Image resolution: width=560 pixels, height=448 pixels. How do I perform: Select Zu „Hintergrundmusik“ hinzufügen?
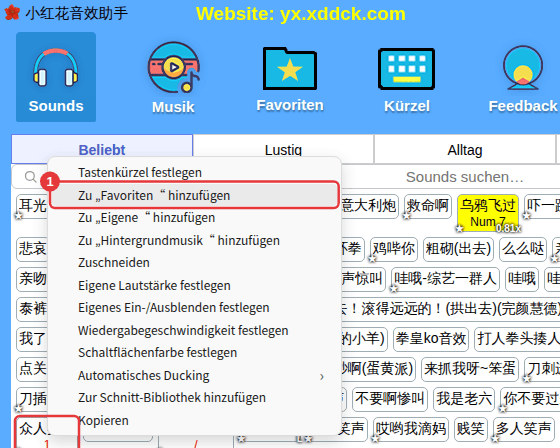coord(195,240)
